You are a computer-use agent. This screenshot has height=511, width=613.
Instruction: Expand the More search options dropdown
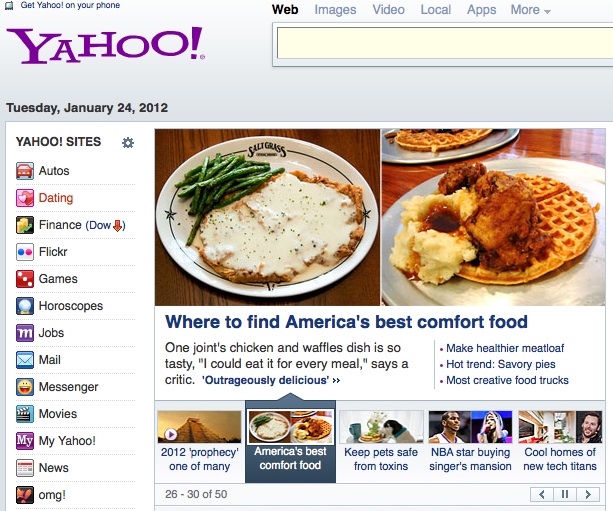(x=531, y=10)
